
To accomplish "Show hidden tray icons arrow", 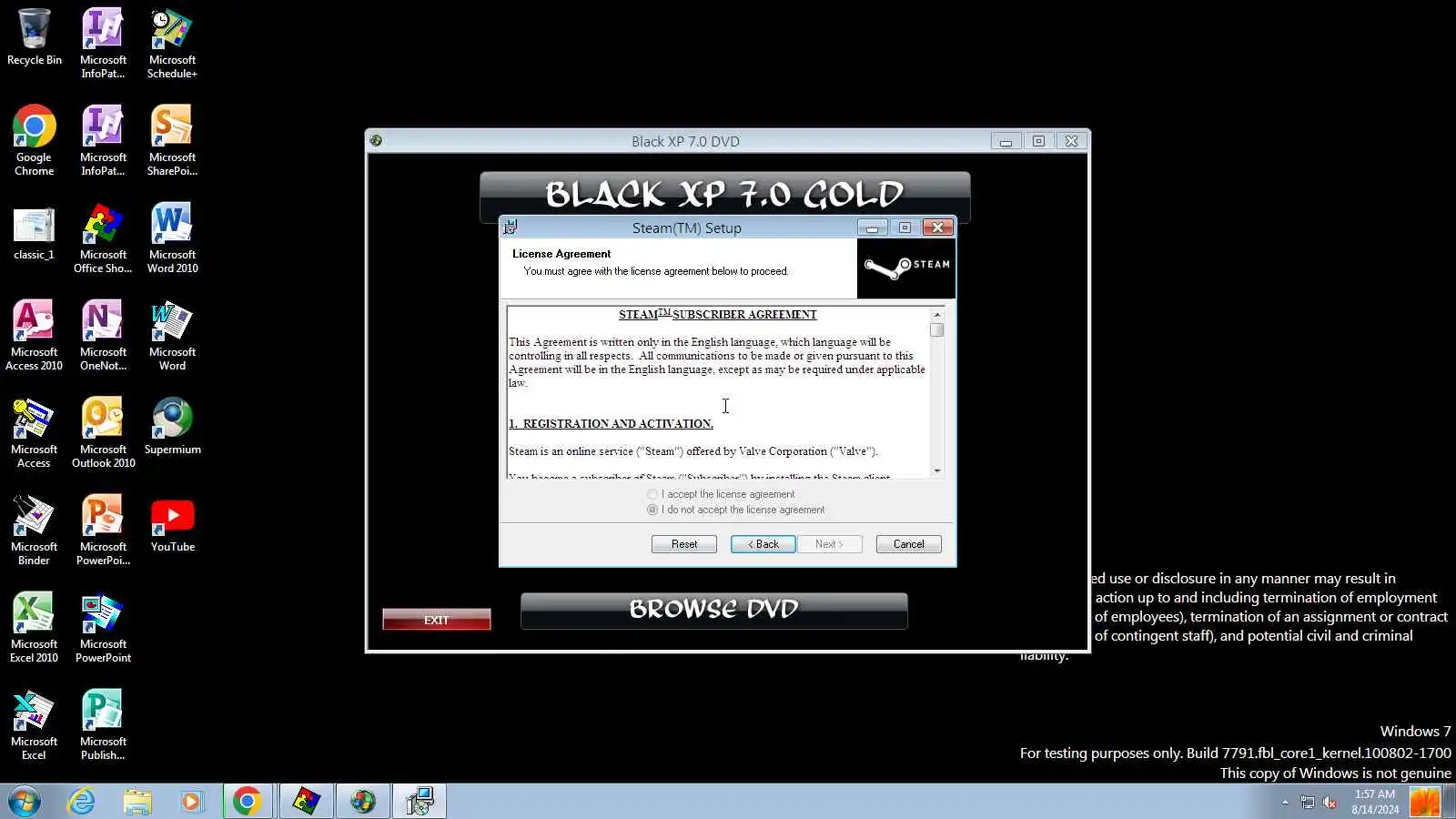I will [1285, 803].
